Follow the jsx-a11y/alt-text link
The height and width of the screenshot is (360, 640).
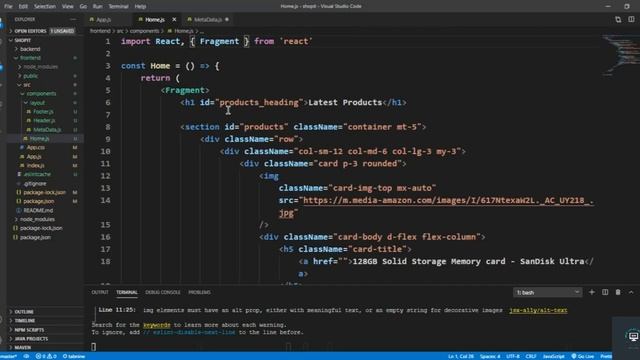[x=538, y=310]
